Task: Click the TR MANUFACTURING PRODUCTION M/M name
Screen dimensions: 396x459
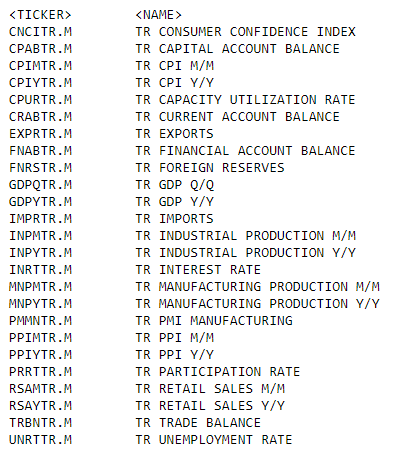Action: click(258, 287)
